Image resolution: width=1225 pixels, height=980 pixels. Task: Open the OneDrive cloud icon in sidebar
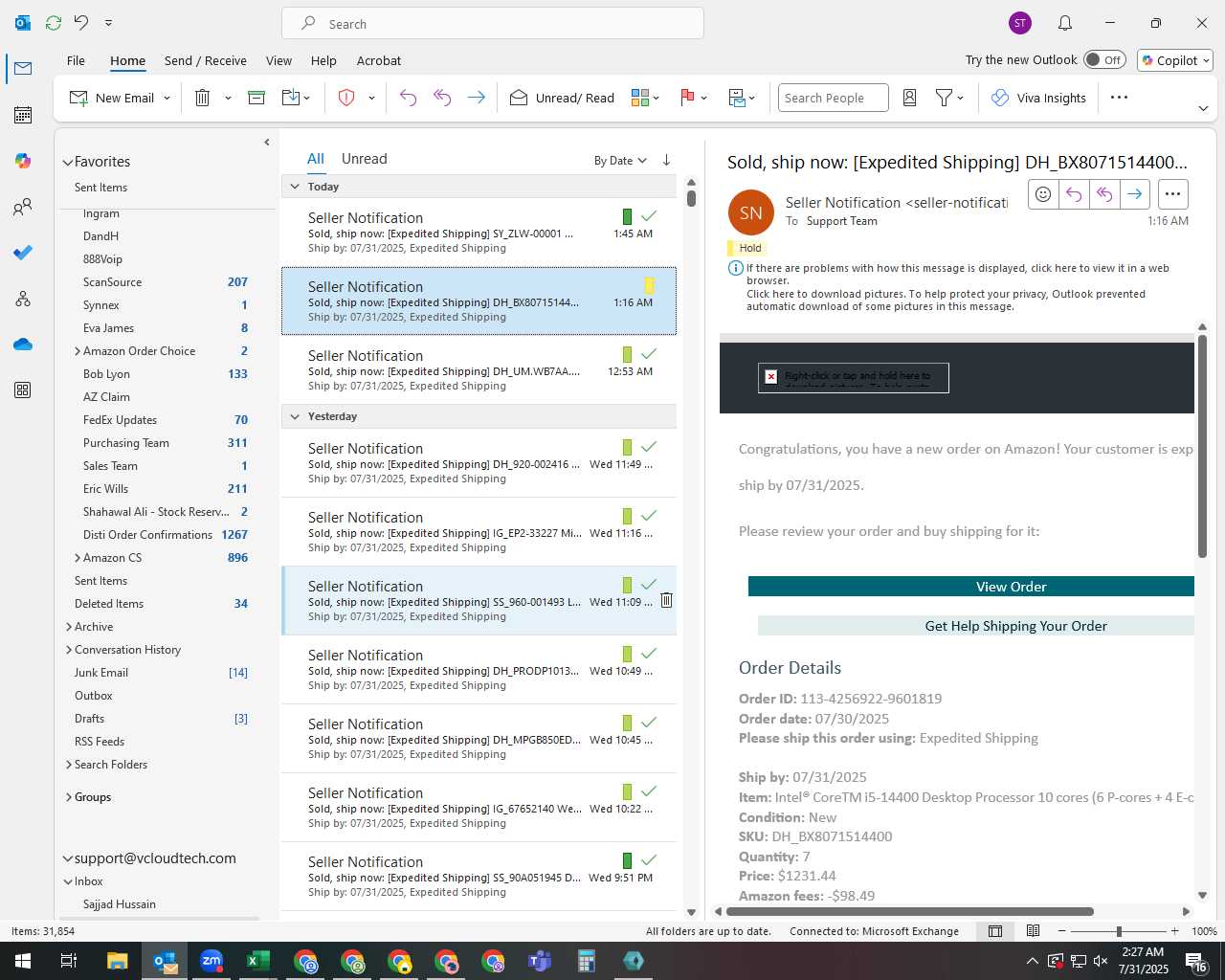[x=23, y=345]
